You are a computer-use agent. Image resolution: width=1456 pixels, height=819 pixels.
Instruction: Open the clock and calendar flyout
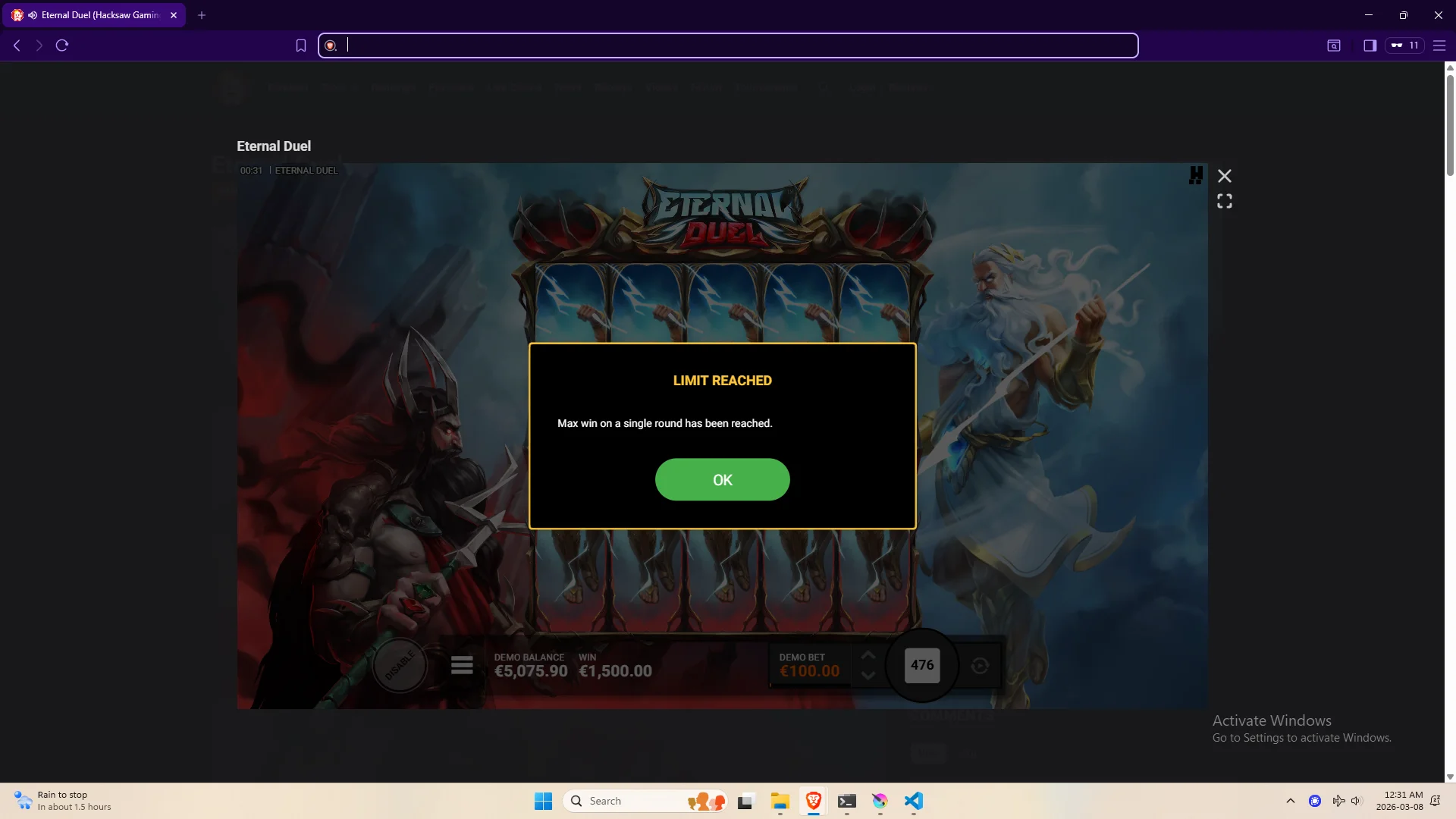pos(1400,801)
